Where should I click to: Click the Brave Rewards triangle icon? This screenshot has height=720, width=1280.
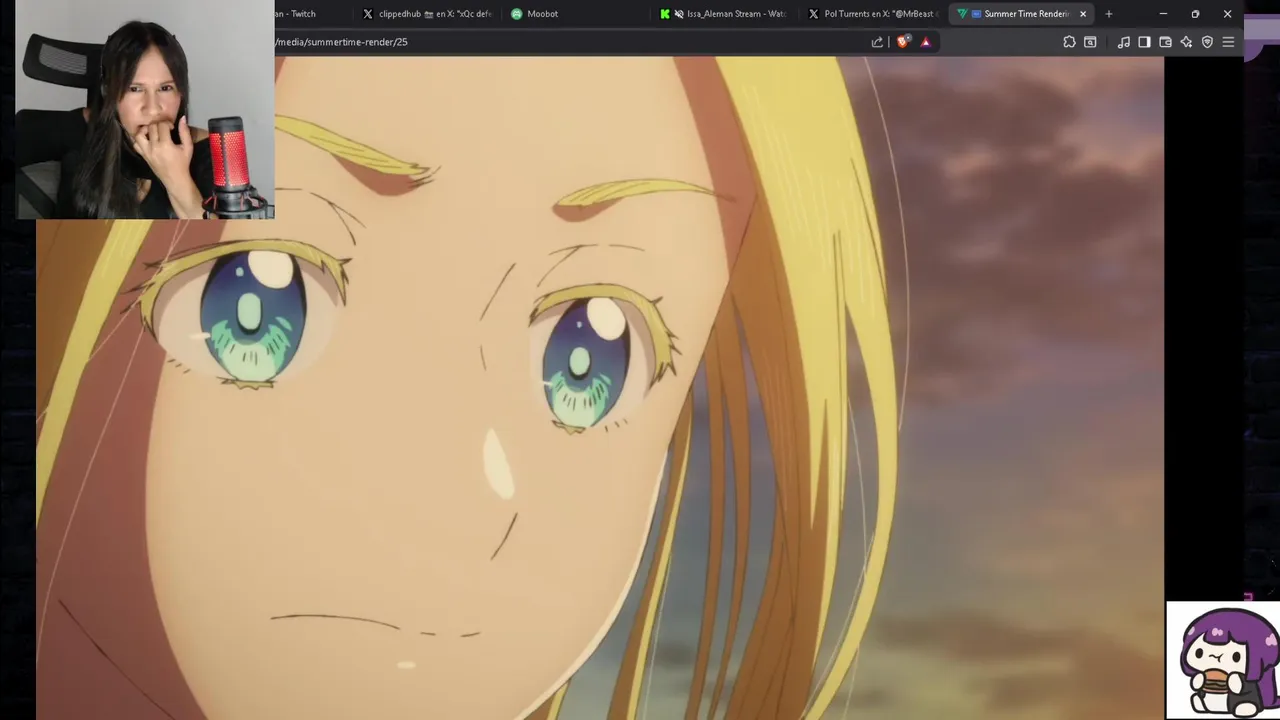(925, 42)
